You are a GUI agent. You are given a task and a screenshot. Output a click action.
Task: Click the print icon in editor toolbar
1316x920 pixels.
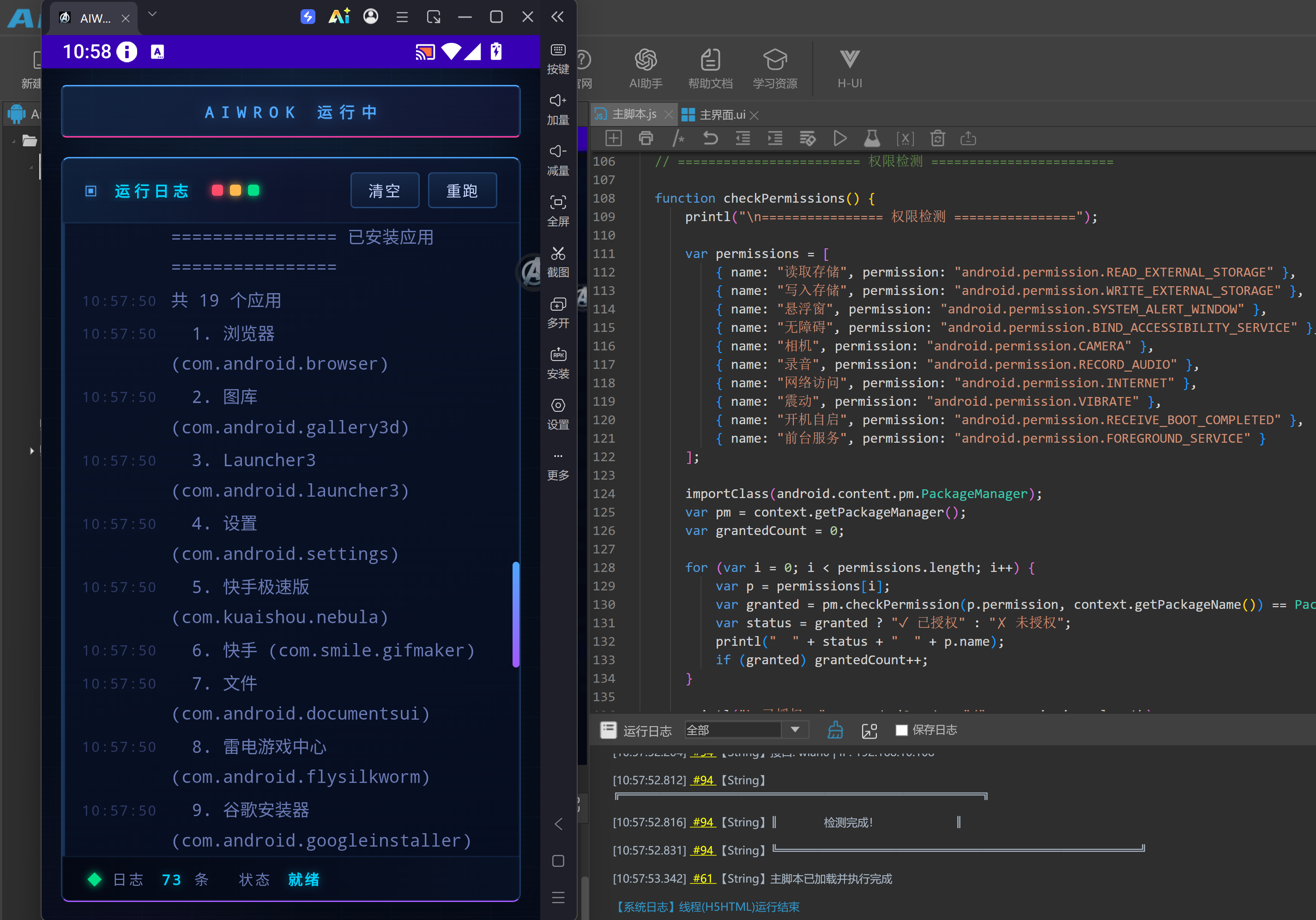click(x=646, y=138)
